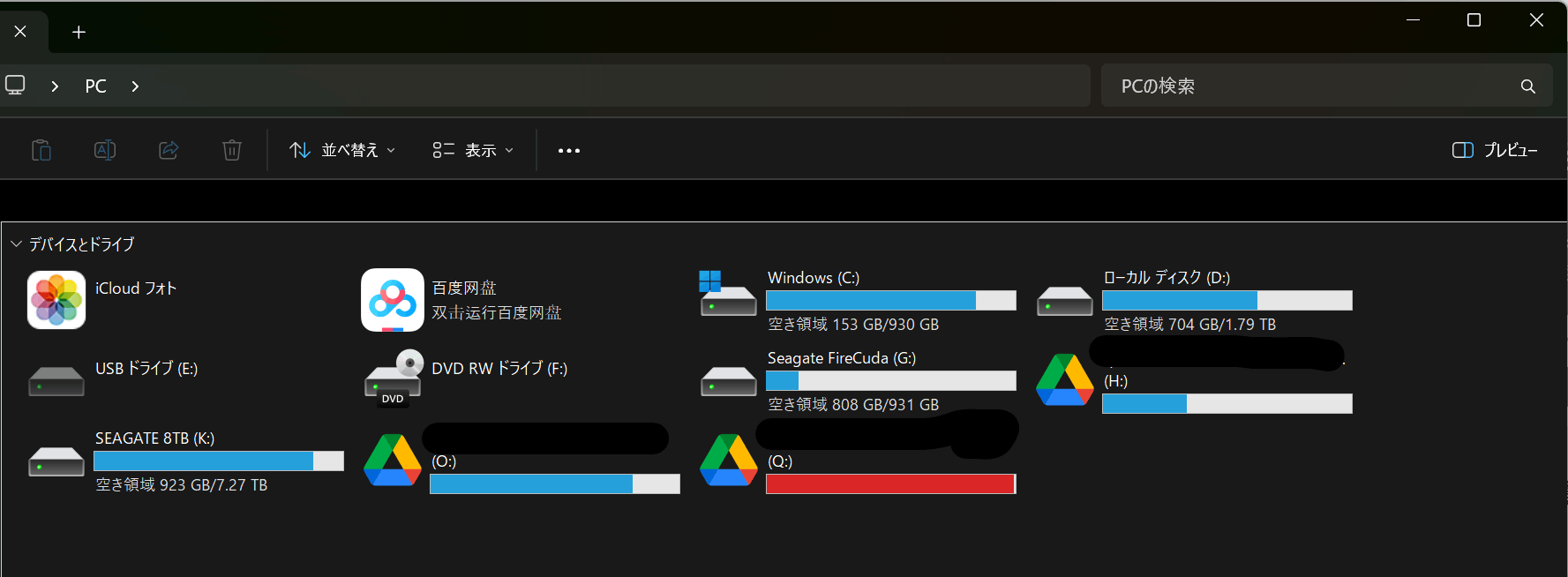Image resolution: width=1568 pixels, height=577 pixels.
Task: Close the current Explorer tab
Action: click(x=20, y=32)
